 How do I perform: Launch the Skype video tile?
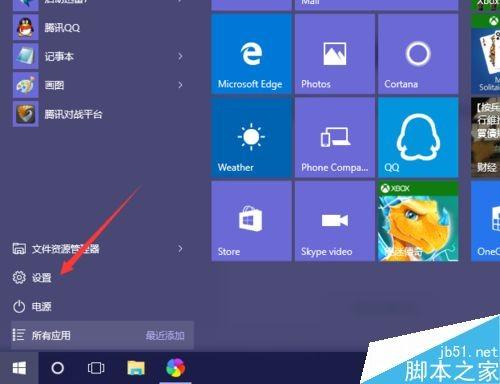click(335, 221)
